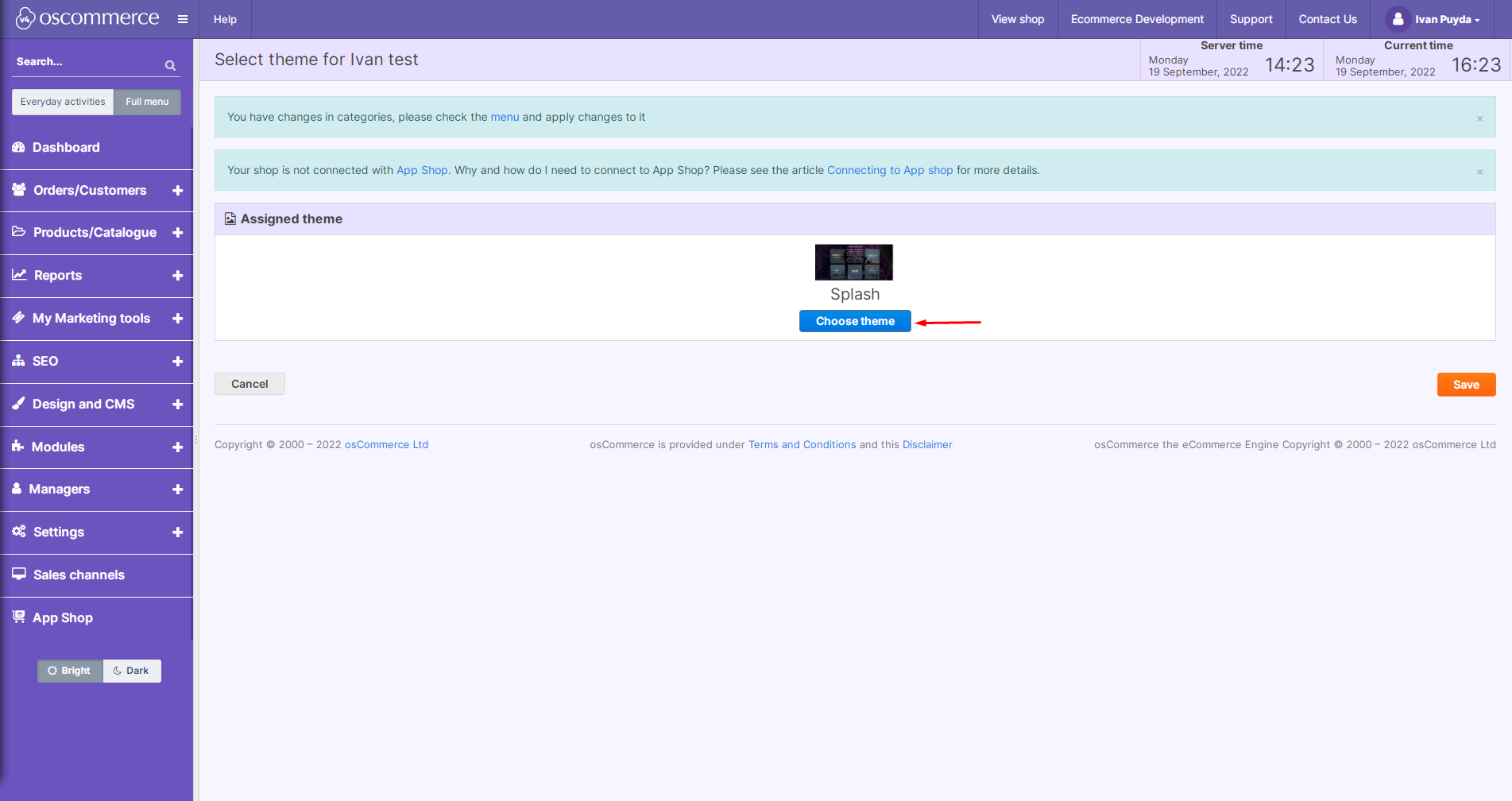Expand Orders/Customers submenu
Screen dimensions: 1512x801
pyautogui.click(x=177, y=191)
